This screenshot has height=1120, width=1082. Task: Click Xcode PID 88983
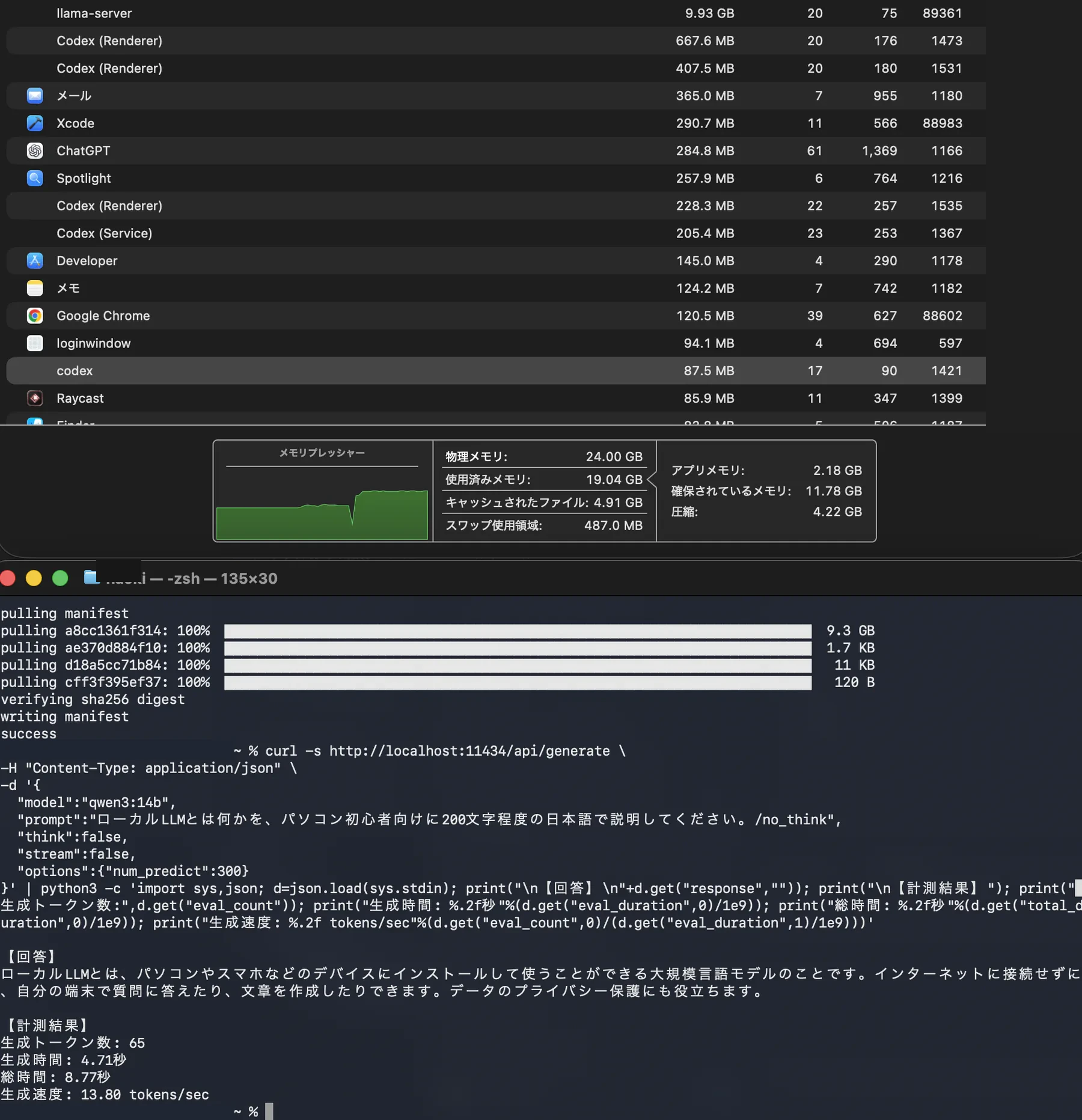click(x=943, y=123)
